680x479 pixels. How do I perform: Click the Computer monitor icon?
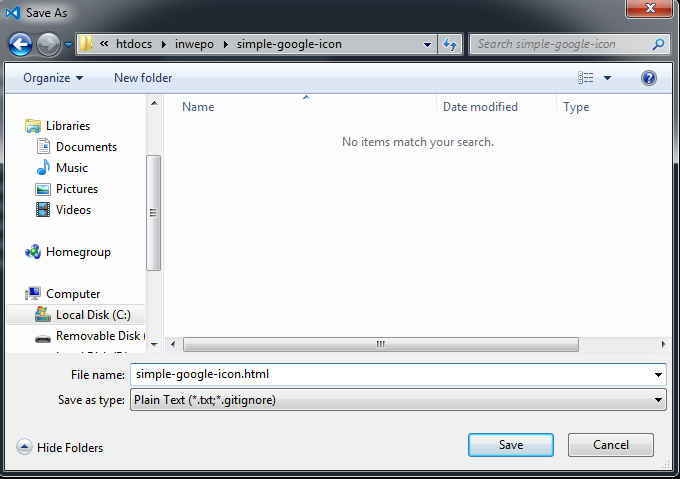(x=33, y=293)
